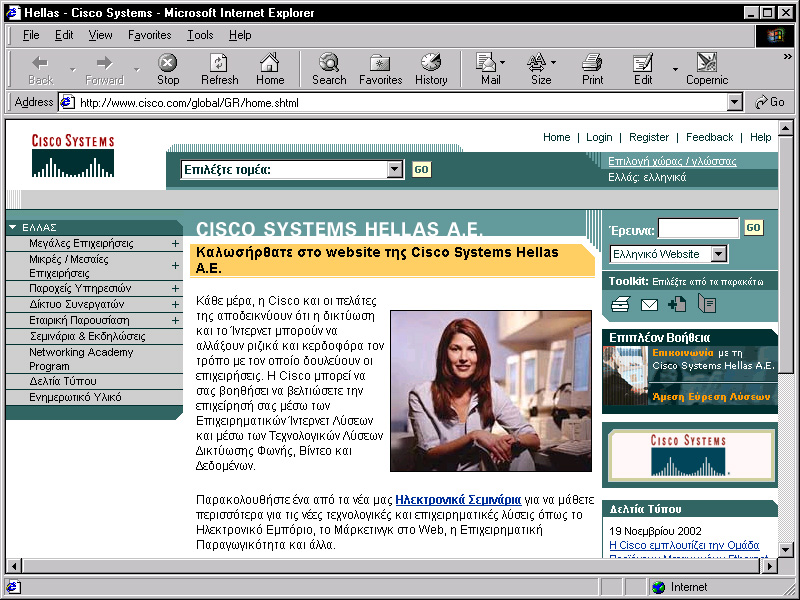Open 'Networking Academy Program' in the sidebar
Image resolution: width=800 pixels, height=600 pixels.
[x=81, y=359]
